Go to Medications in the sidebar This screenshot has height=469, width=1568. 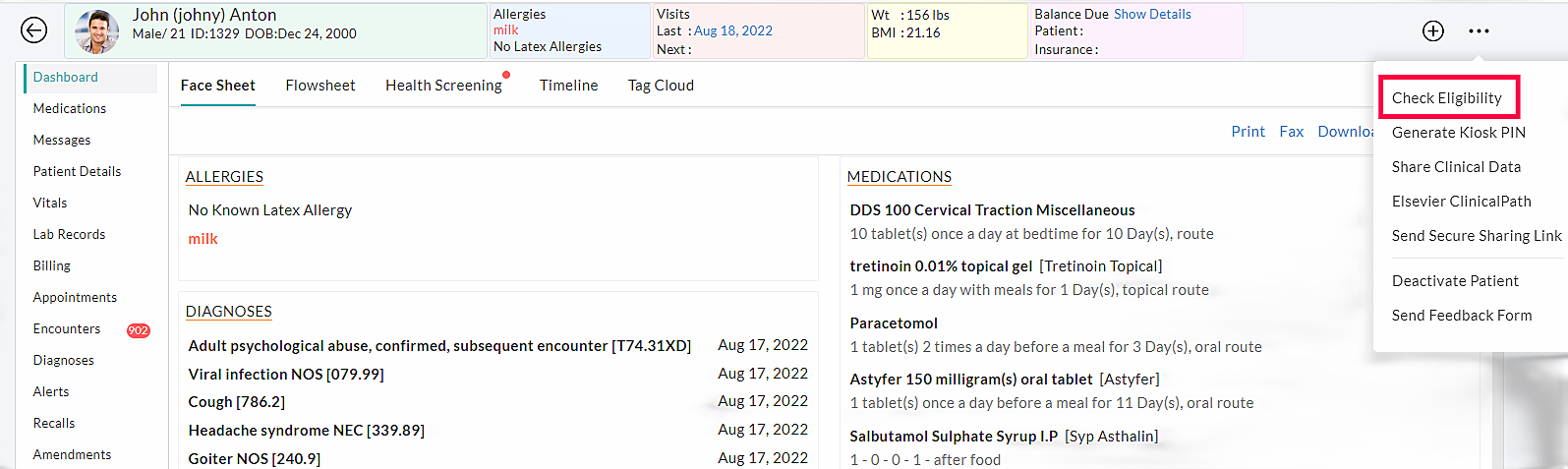tap(70, 109)
